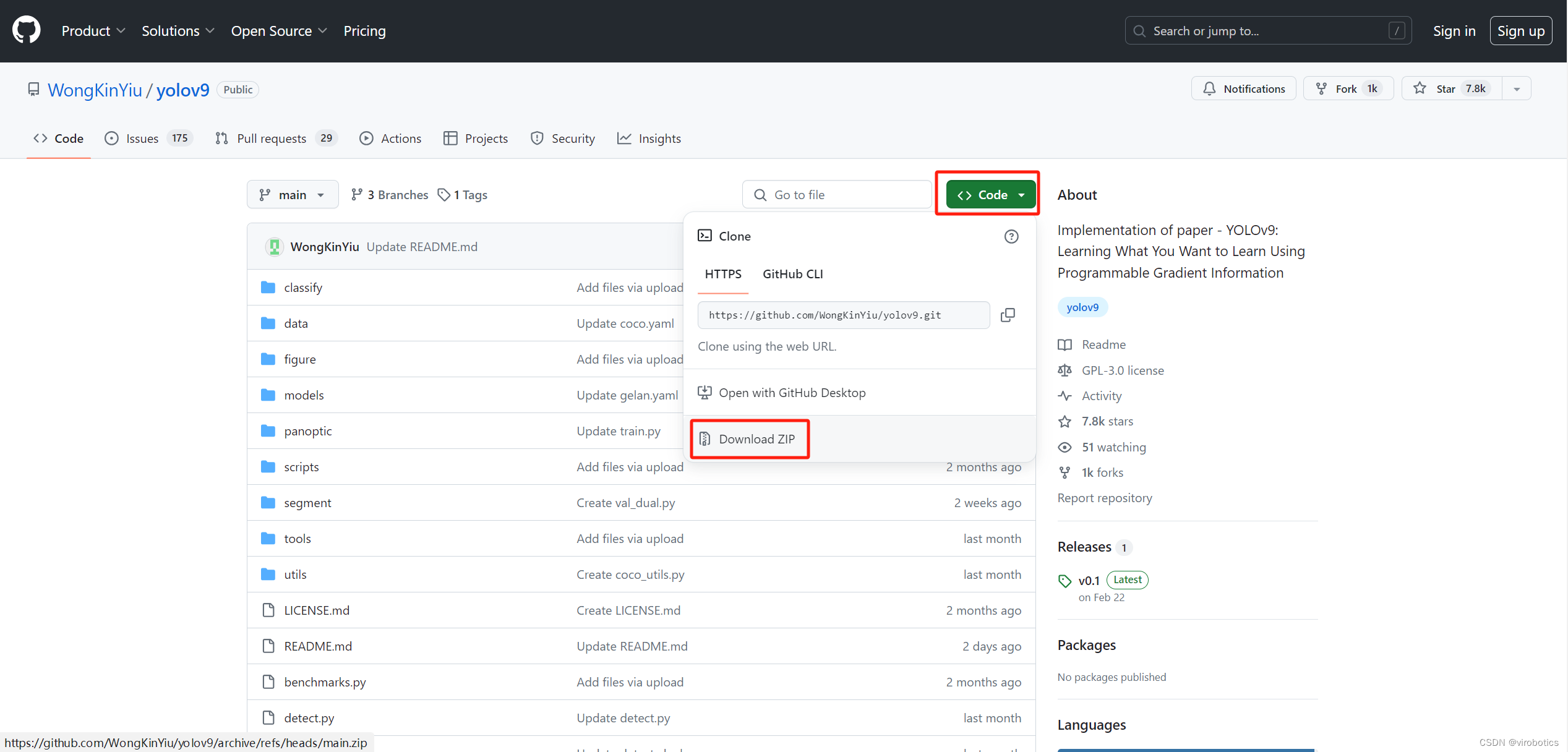Viewport: 1568px width, 752px height.
Task: Expand the Solutions menu
Action: pyautogui.click(x=178, y=31)
